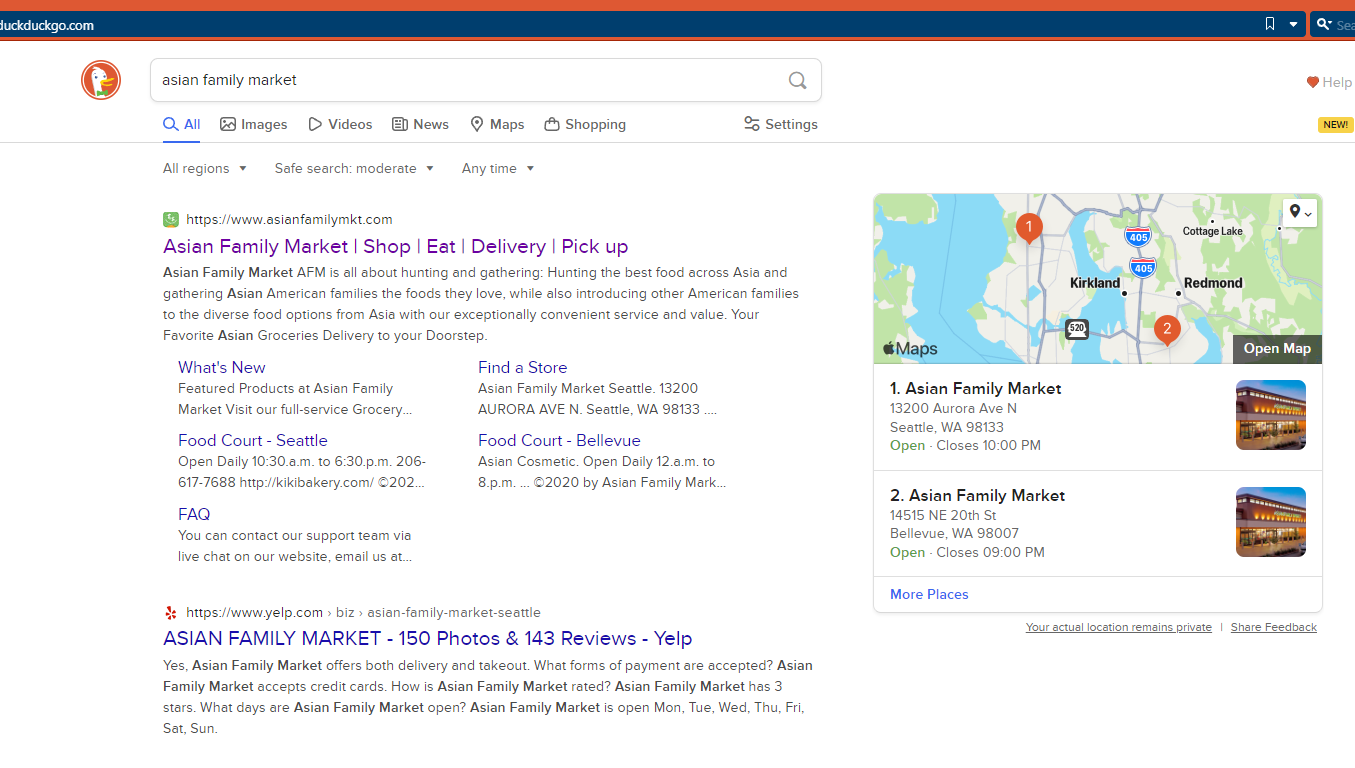This screenshot has height=768, width=1355.
Task: Select the Bellevue Asian Family Market listing title
Action: click(x=978, y=495)
